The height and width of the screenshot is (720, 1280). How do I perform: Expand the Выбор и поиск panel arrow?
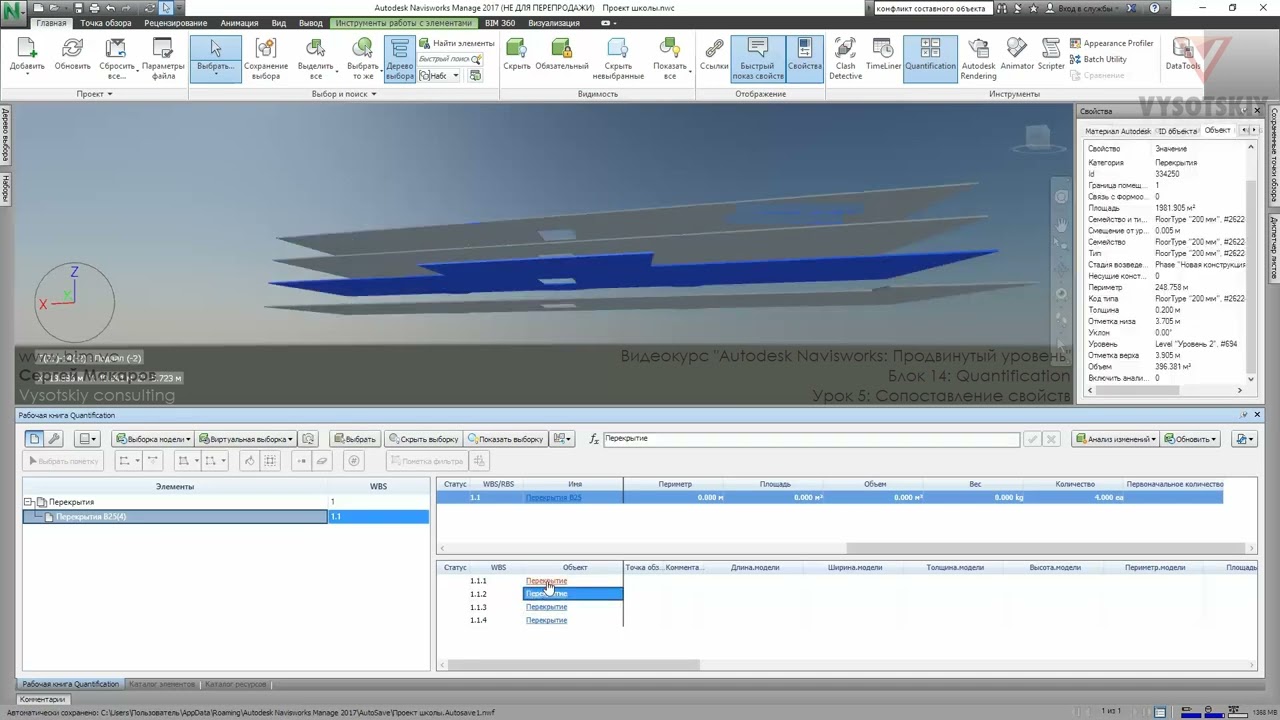(373, 94)
